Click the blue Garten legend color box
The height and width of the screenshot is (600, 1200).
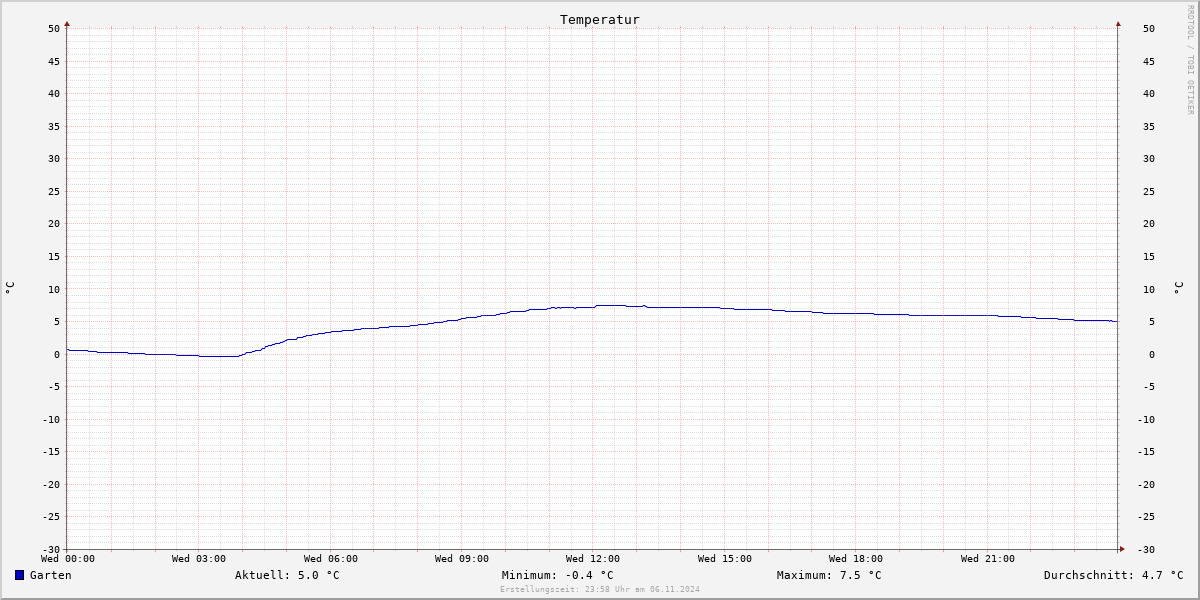click(19, 575)
